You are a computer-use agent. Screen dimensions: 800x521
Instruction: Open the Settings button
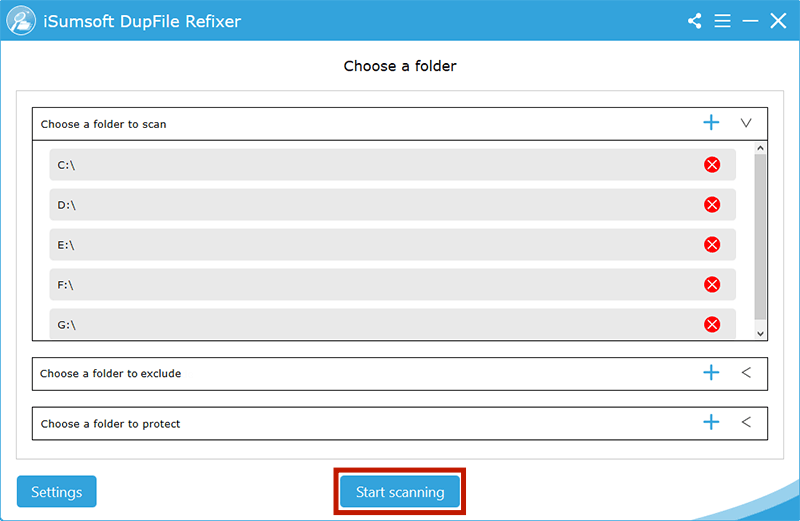(57, 491)
